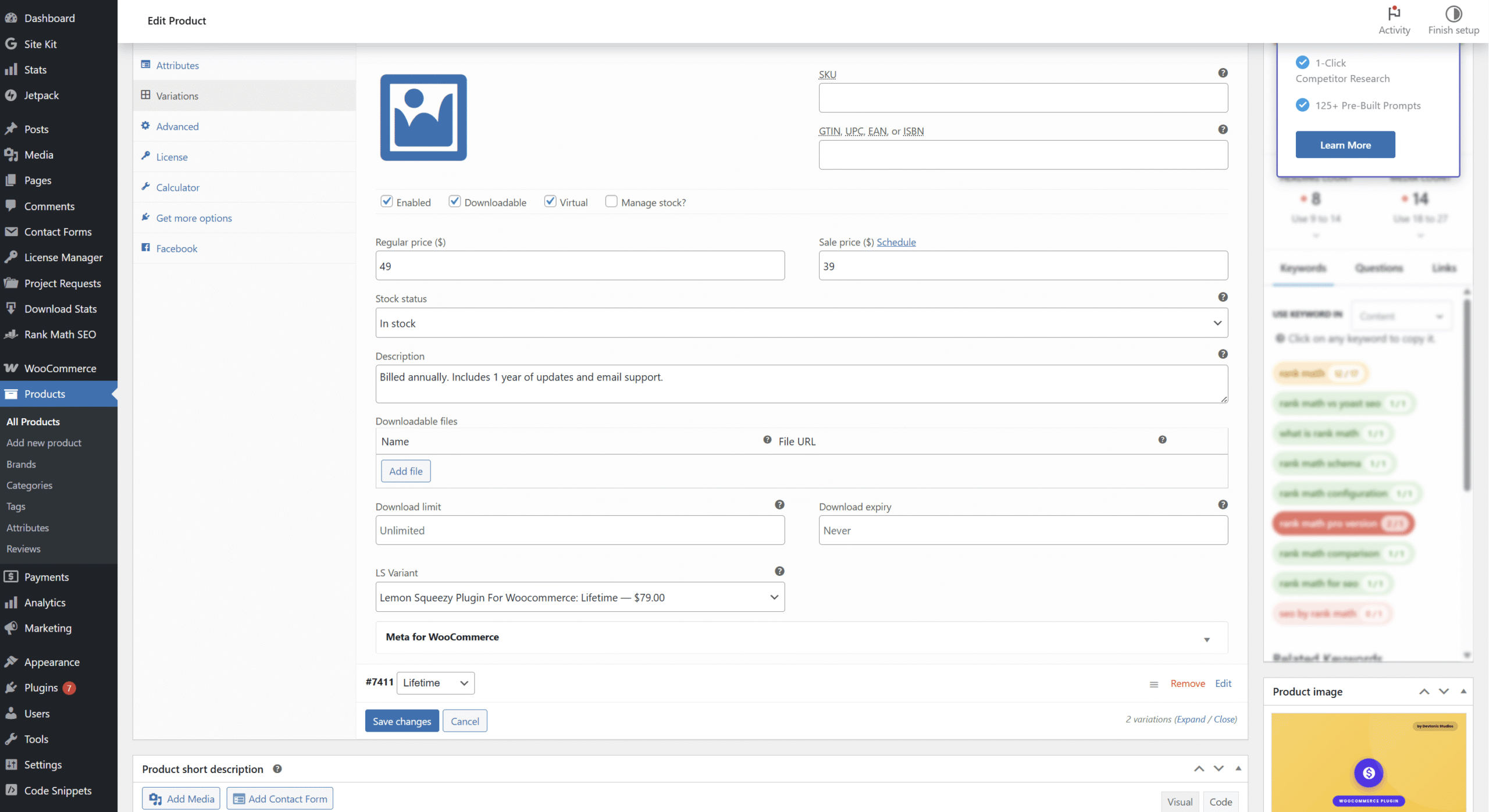Click the Regular price input field
This screenshot has width=1489, height=812.
coord(580,266)
